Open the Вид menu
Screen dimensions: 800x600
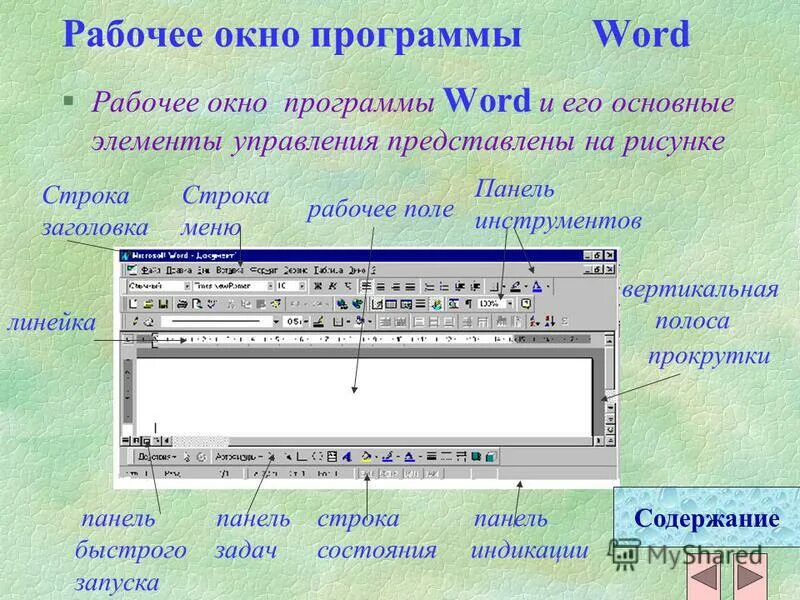[204, 270]
